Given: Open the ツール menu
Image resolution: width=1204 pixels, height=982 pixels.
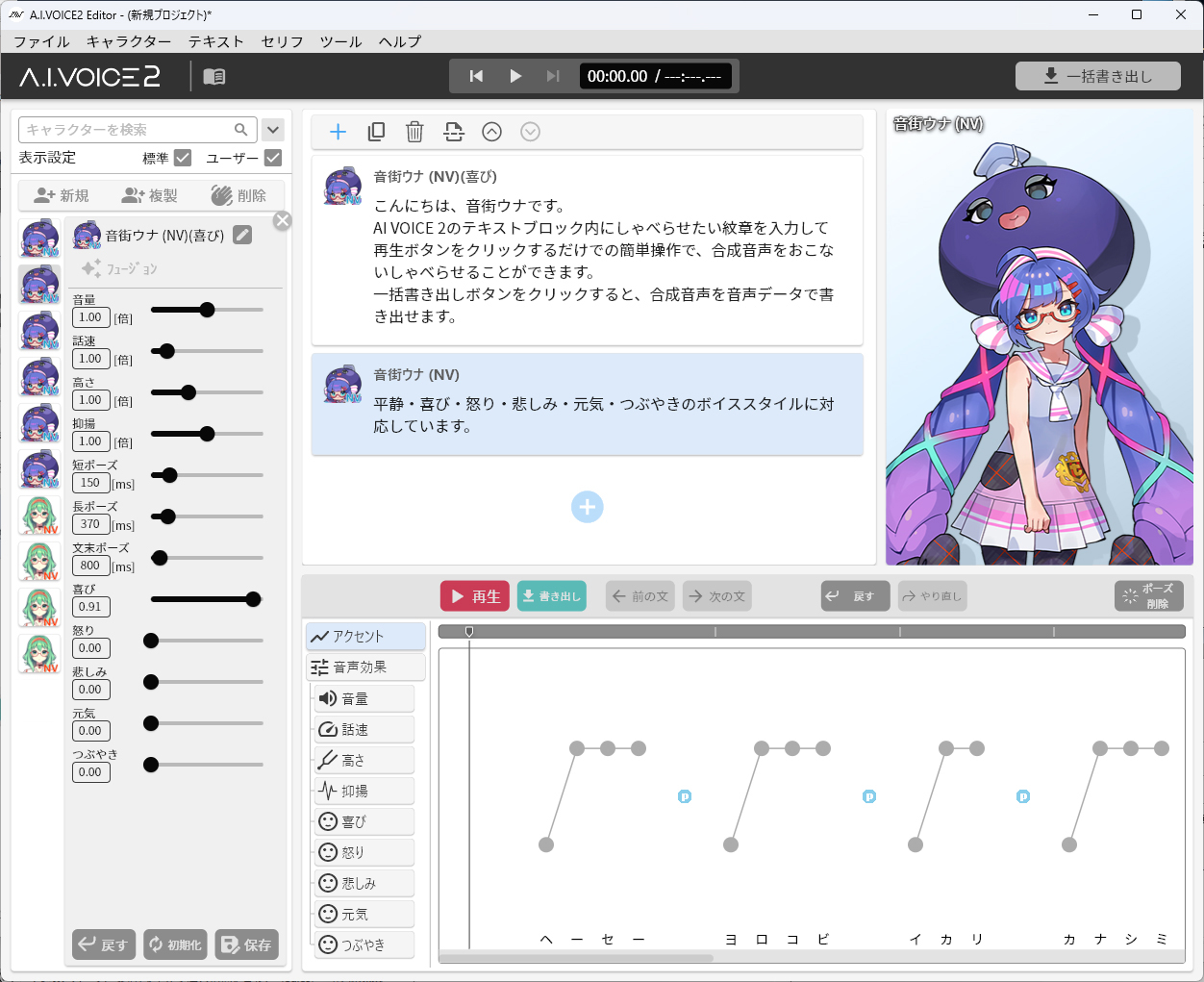Looking at the screenshot, I should (340, 41).
